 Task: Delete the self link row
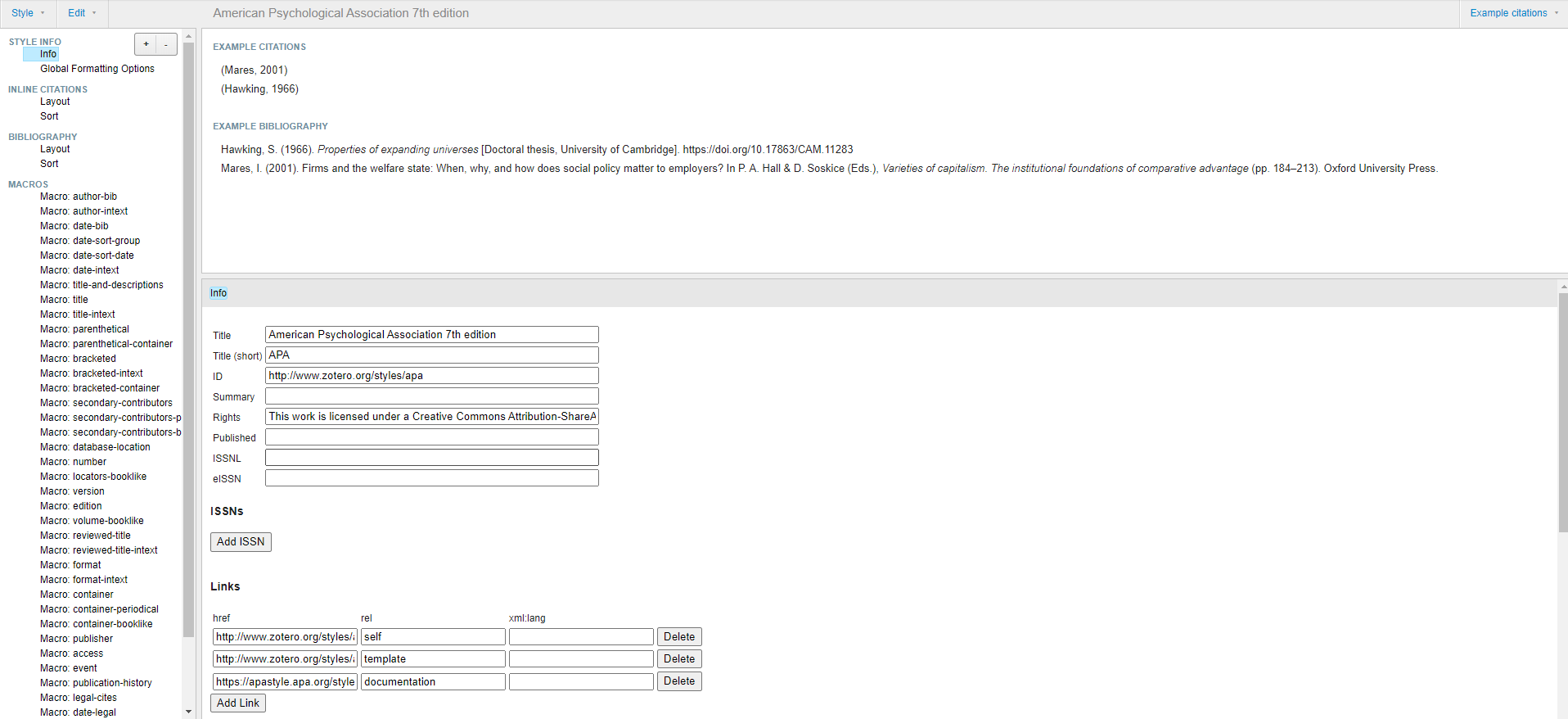click(x=679, y=637)
